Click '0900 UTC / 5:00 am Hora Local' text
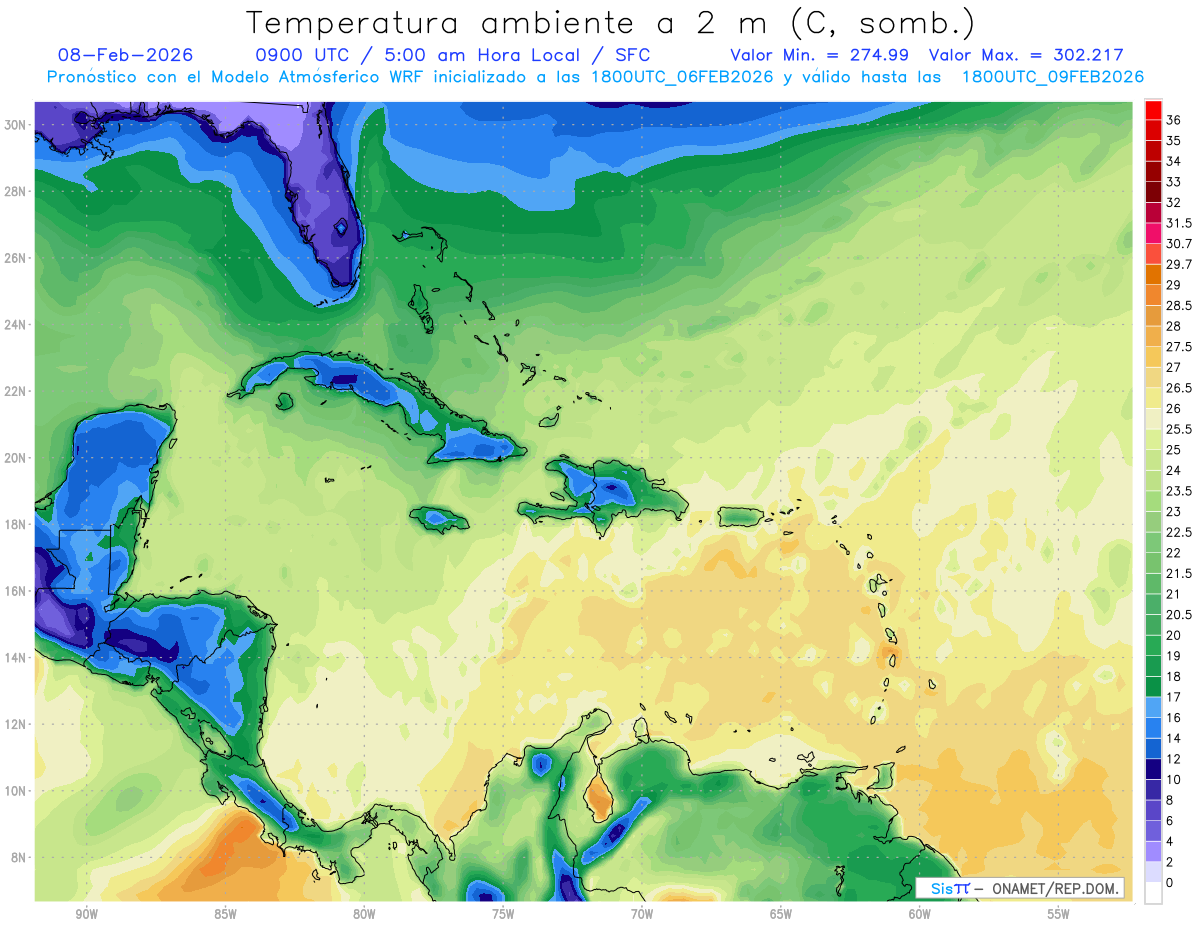 pos(419,56)
